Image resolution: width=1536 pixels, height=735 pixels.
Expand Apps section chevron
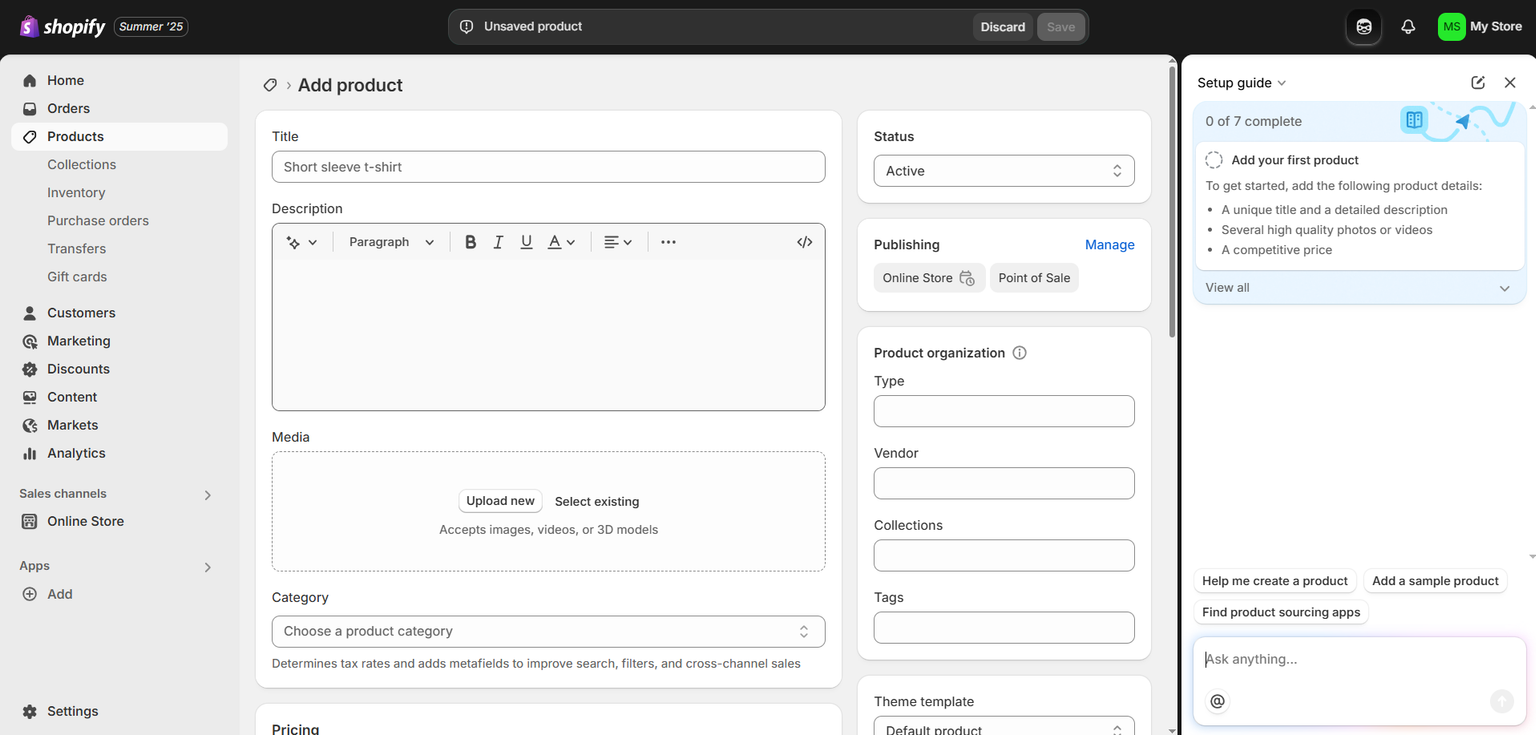(x=208, y=567)
